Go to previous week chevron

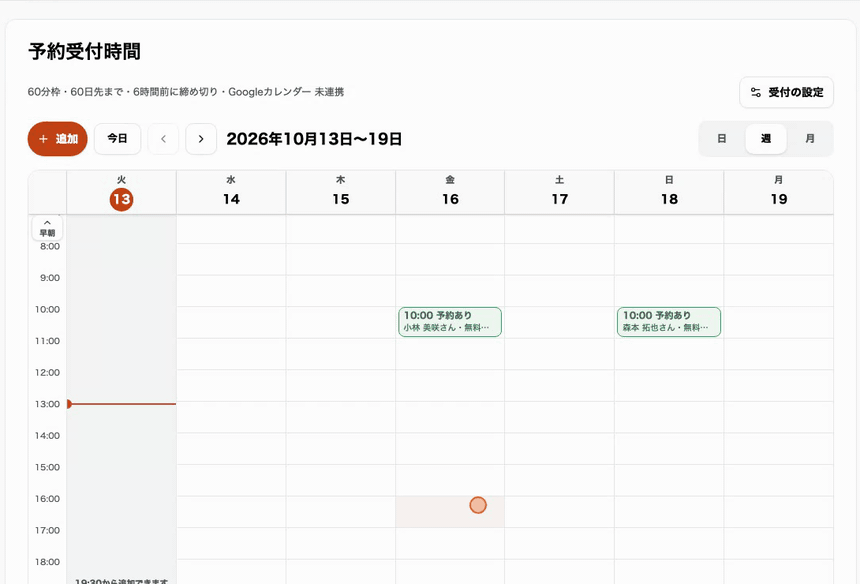tap(163, 139)
